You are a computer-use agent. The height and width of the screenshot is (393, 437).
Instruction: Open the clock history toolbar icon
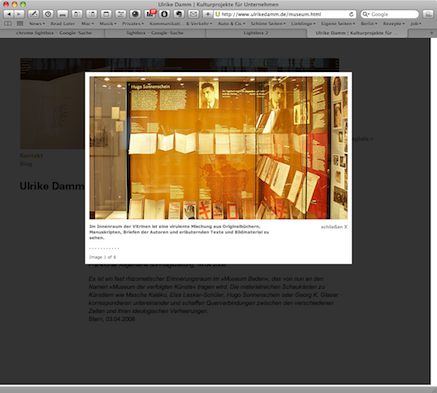(x=48, y=14)
